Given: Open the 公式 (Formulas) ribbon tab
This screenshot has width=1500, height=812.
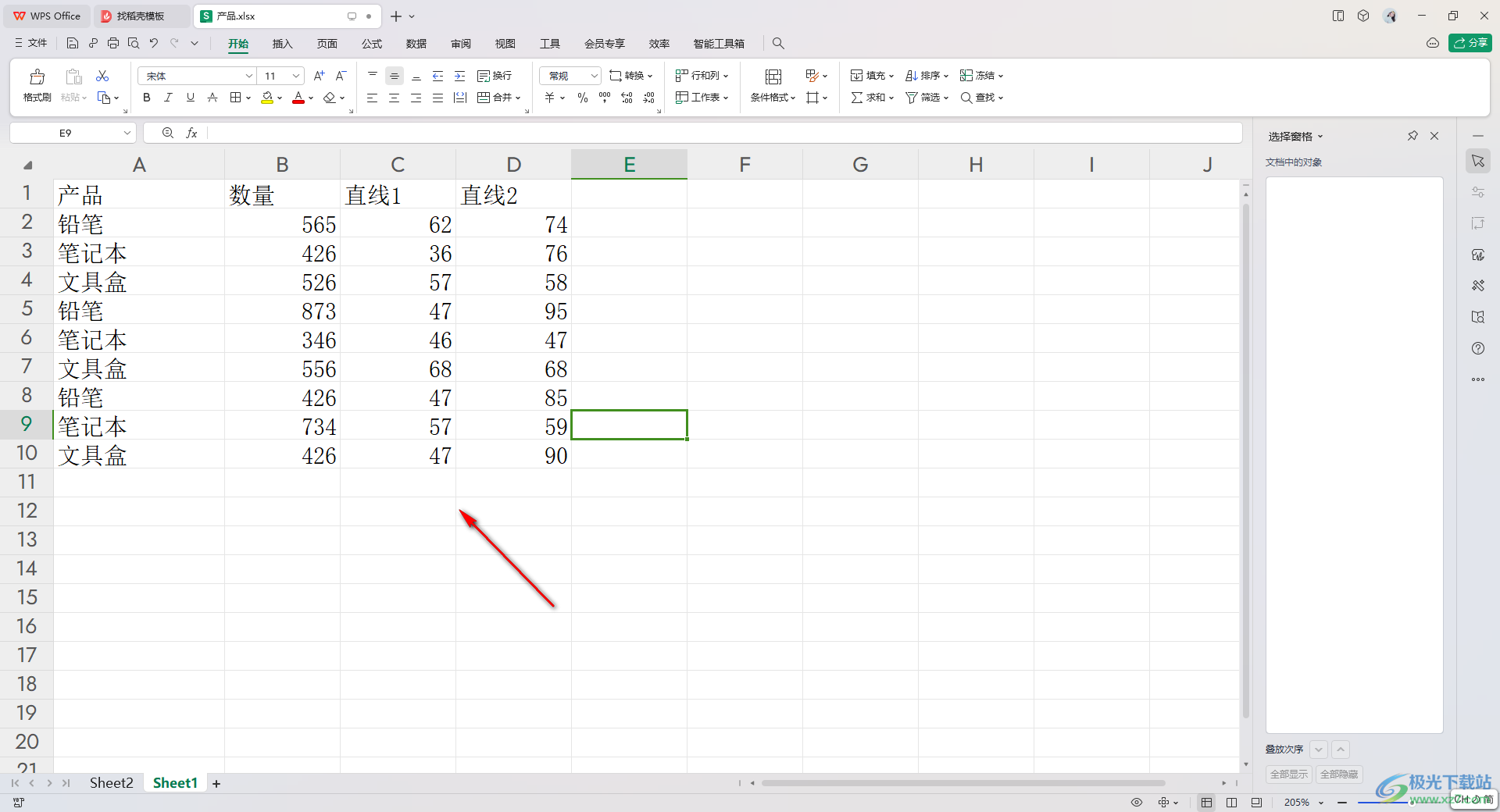Looking at the screenshot, I should click(x=372, y=44).
